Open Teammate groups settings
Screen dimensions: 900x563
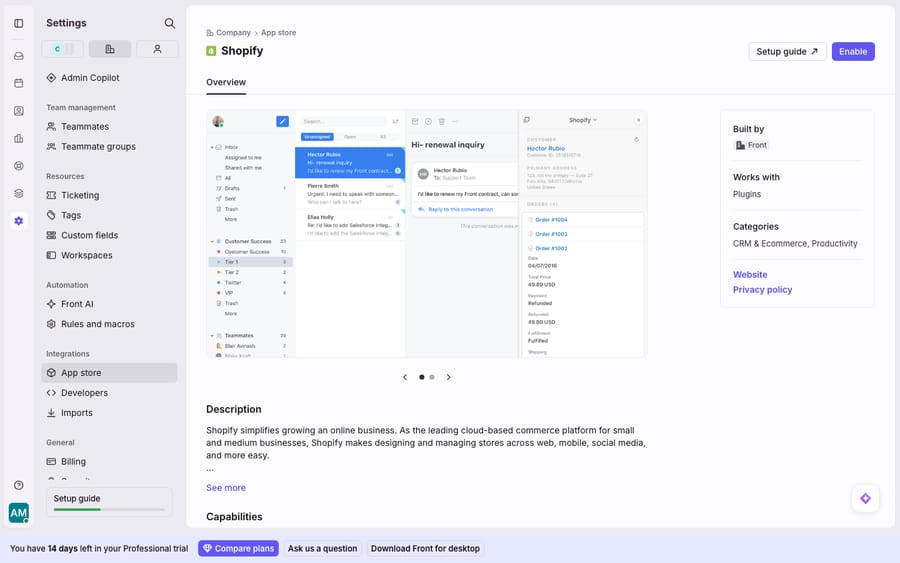pyautogui.click(x=109, y=146)
